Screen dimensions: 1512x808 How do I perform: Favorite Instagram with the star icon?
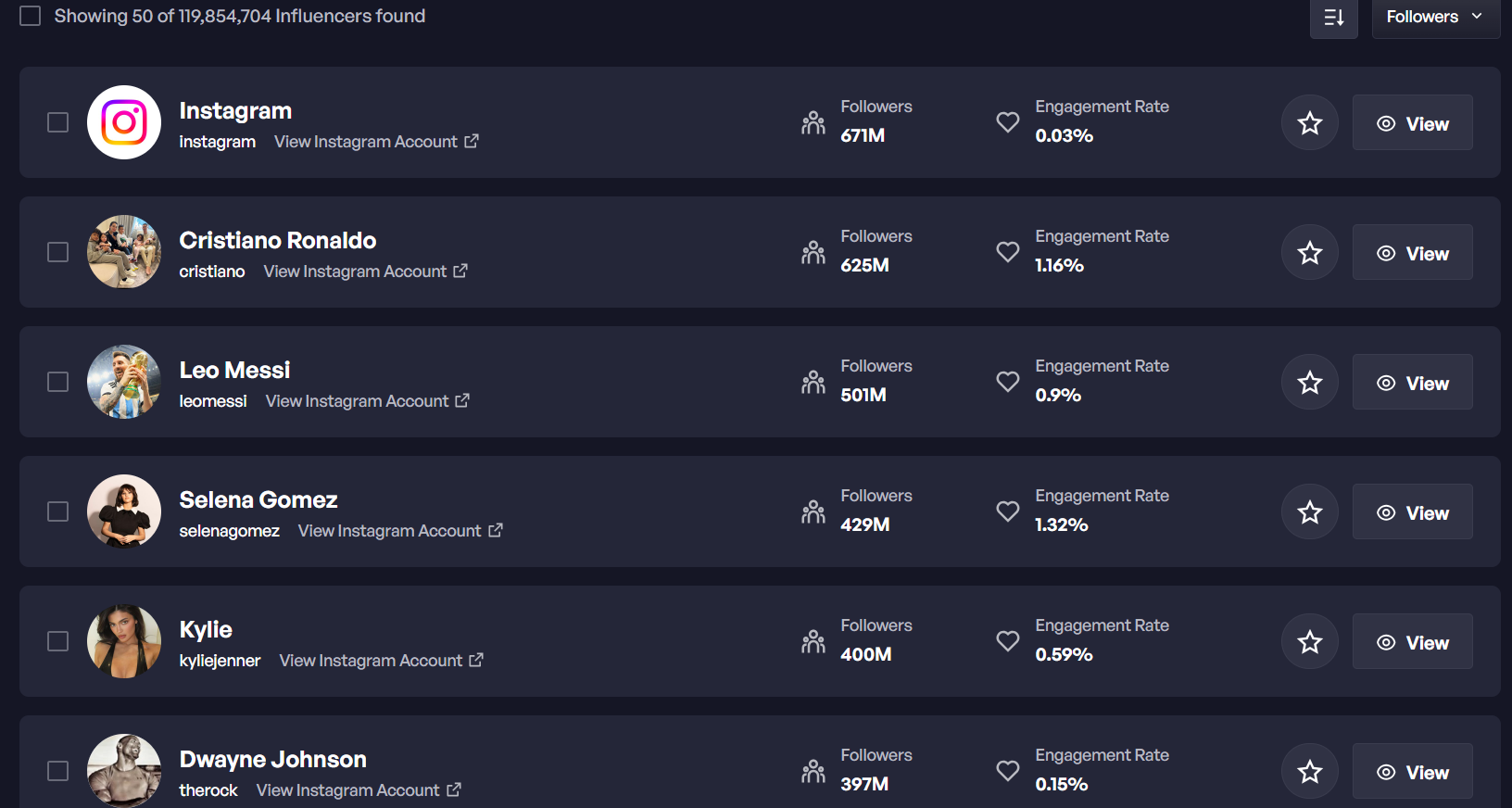[1309, 122]
